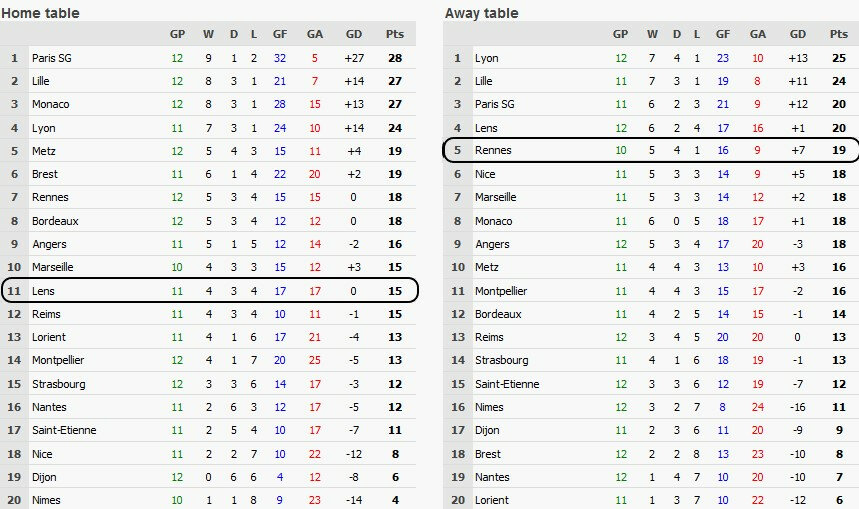Open Lyon in the Away table
Viewport: 859px width, 509px height.
486,58
